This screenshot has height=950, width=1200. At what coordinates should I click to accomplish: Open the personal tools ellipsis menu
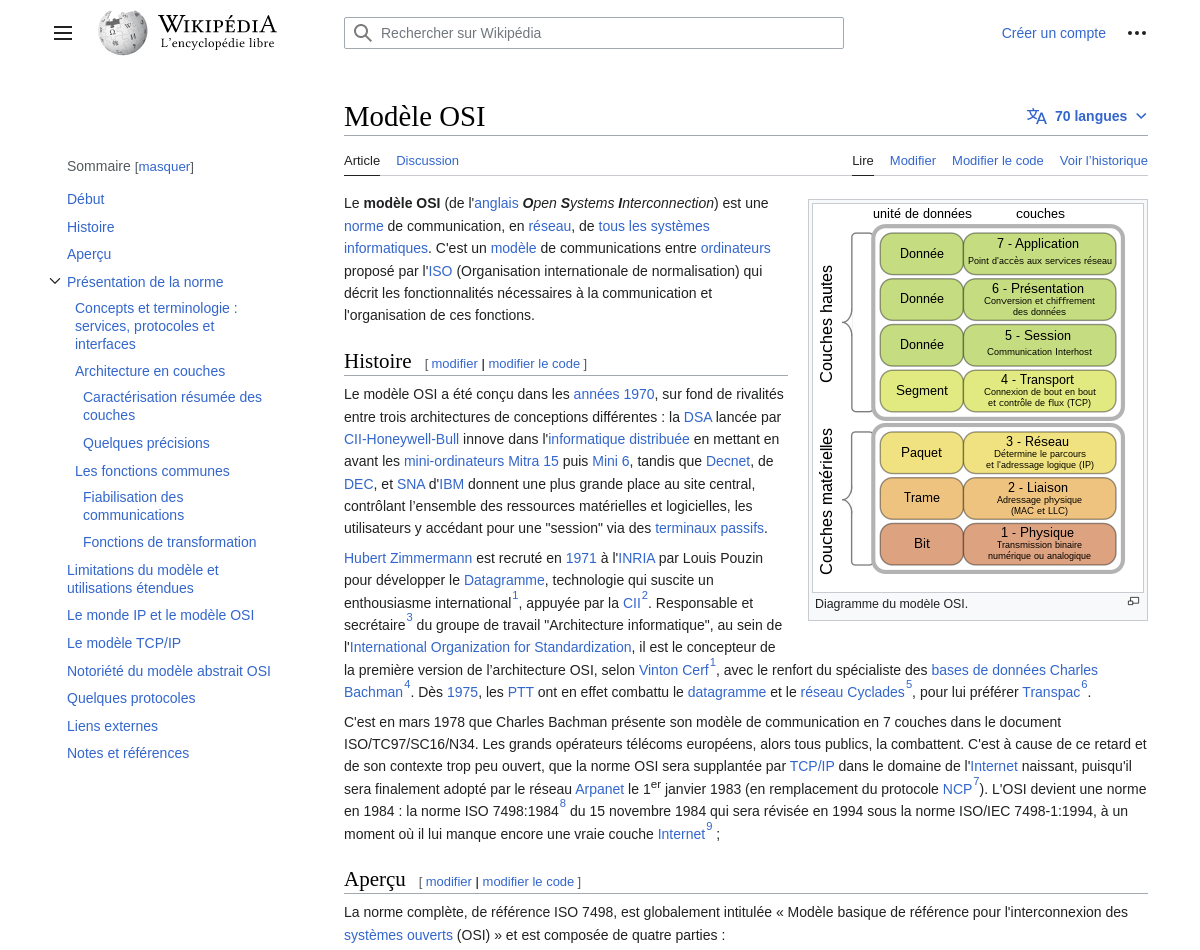click(1137, 33)
